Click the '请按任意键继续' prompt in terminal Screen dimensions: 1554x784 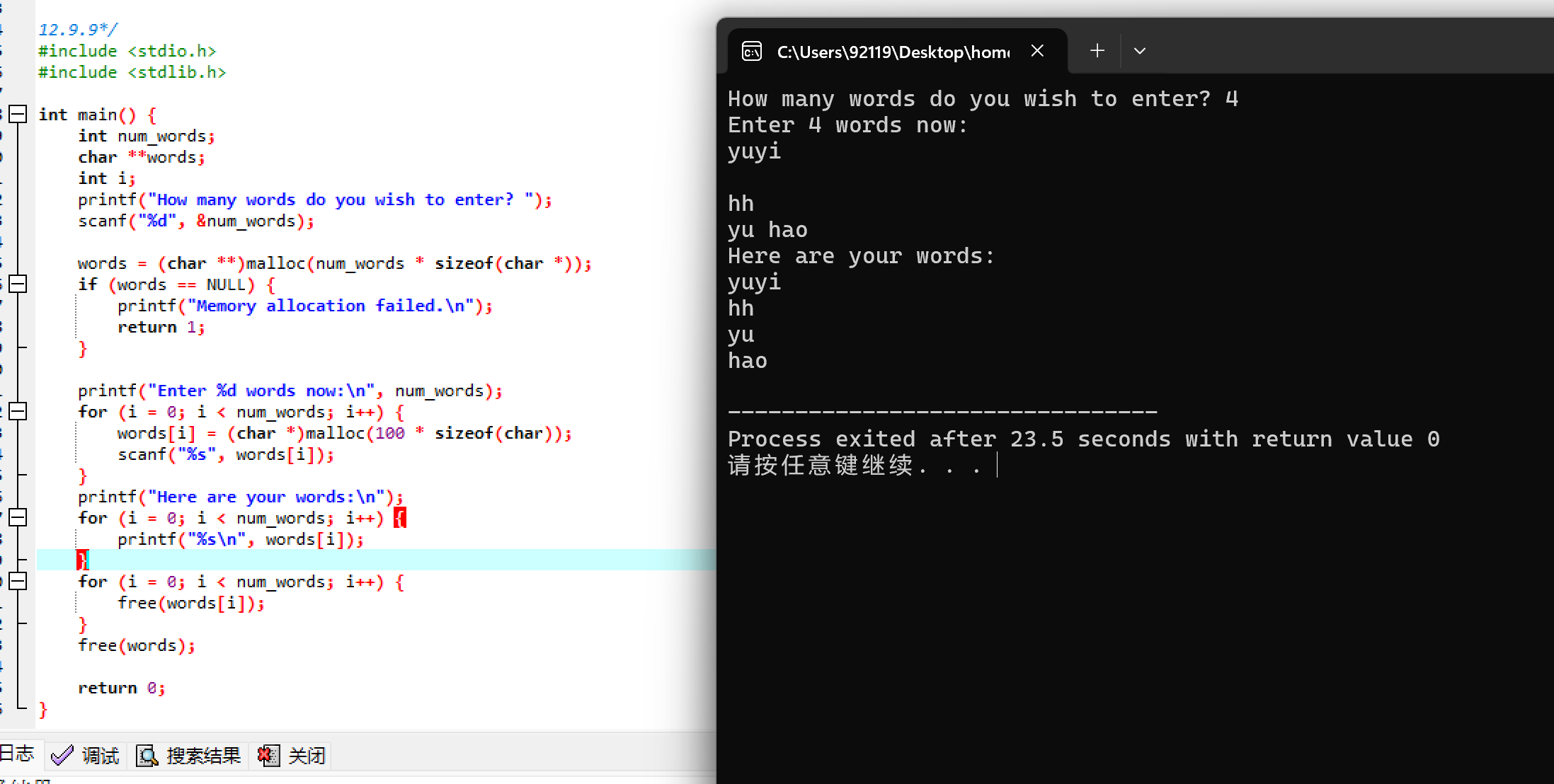click(x=855, y=465)
